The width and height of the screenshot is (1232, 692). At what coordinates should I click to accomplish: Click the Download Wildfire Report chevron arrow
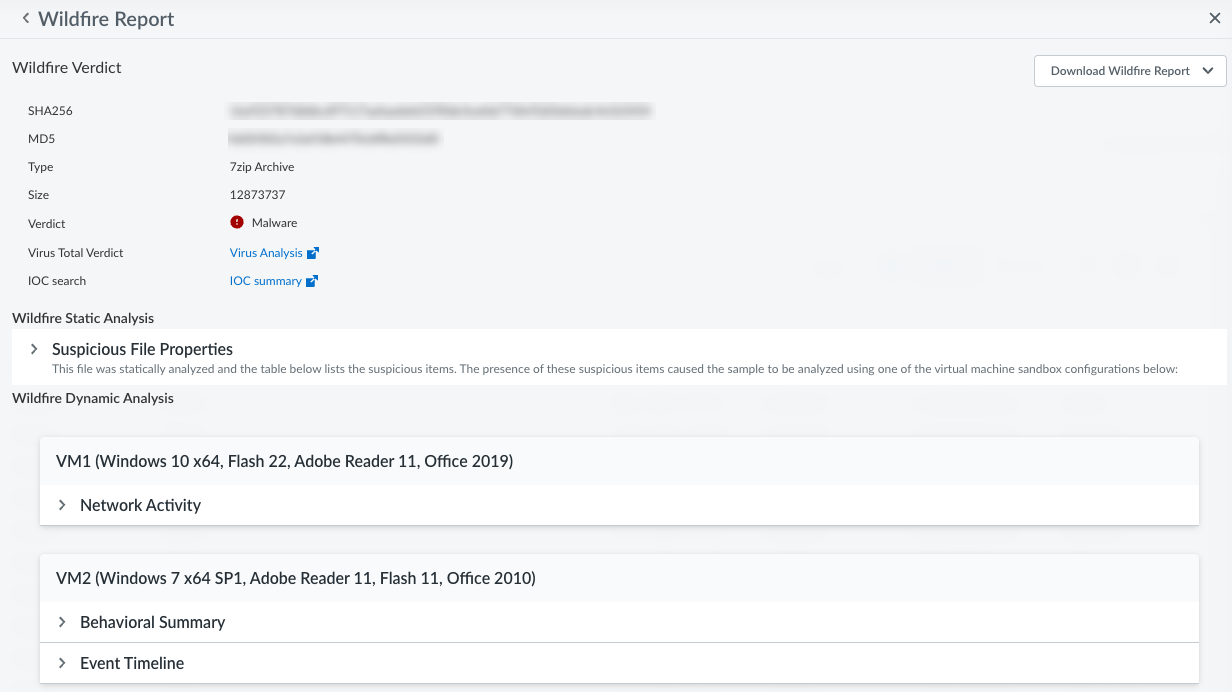point(1209,71)
